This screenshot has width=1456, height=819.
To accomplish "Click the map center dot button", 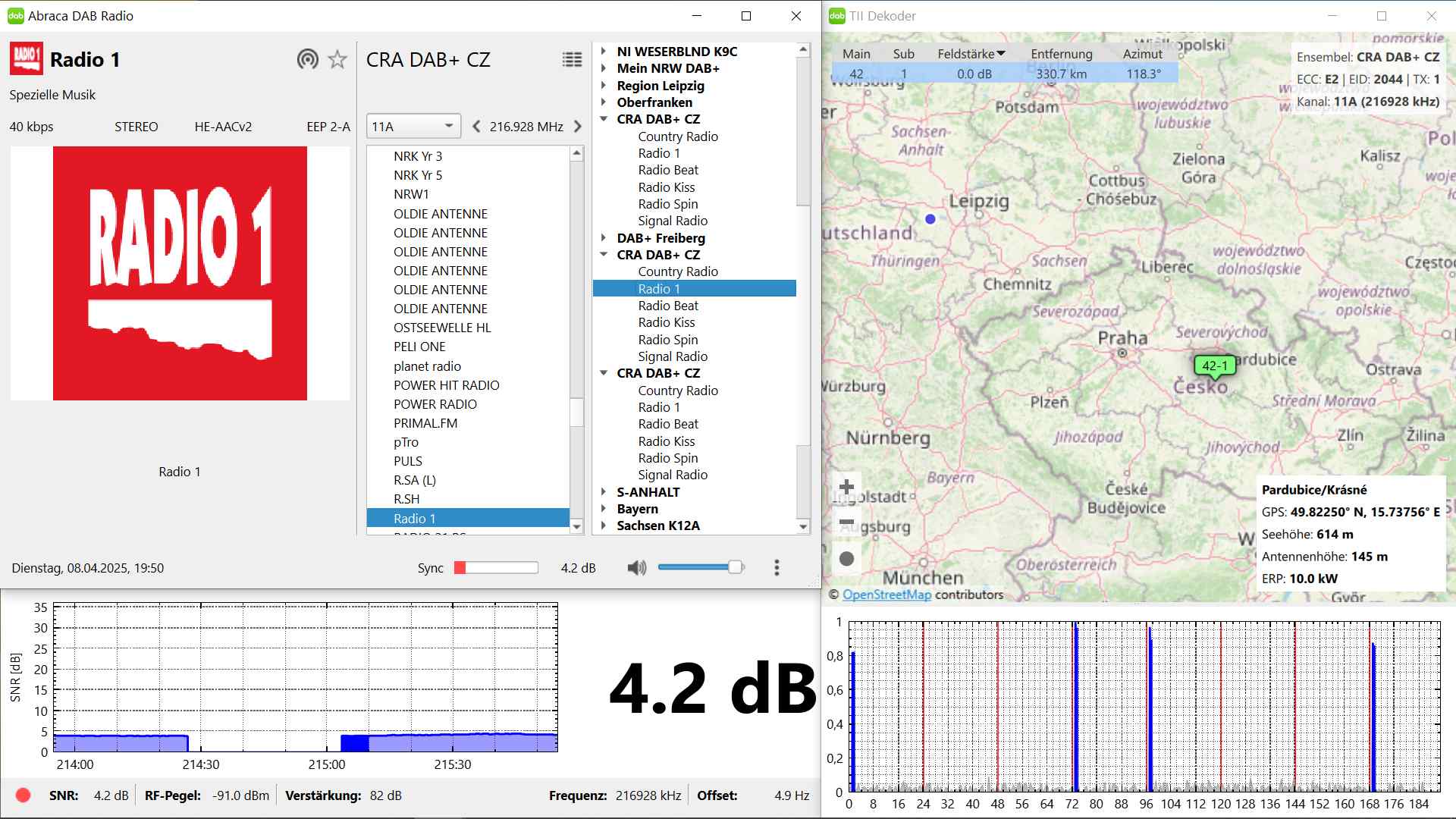I will pyautogui.click(x=846, y=559).
